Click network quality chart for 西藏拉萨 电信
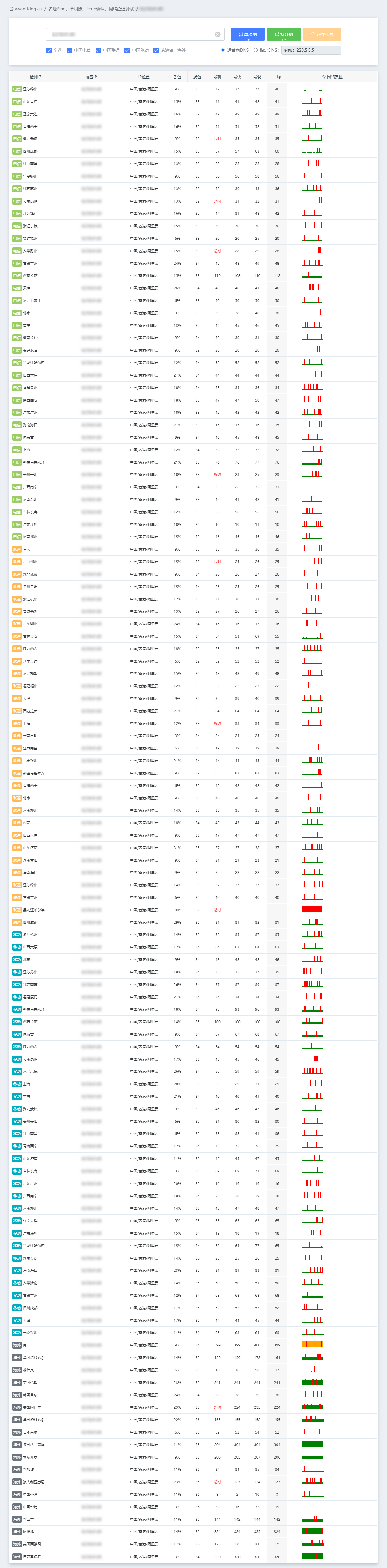387x1568 pixels. tap(313, 275)
